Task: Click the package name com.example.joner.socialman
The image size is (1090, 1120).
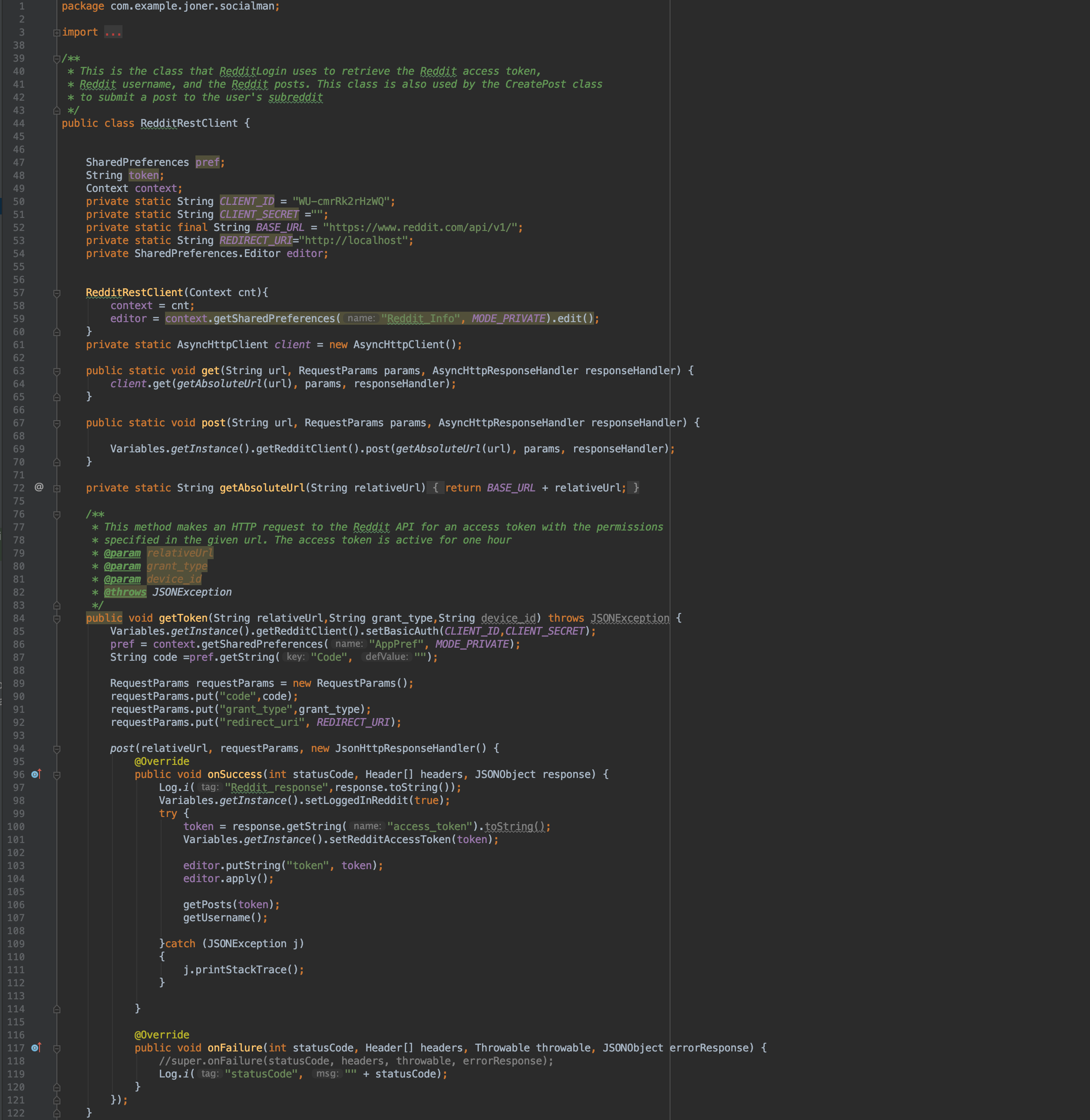Action: (192, 7)
